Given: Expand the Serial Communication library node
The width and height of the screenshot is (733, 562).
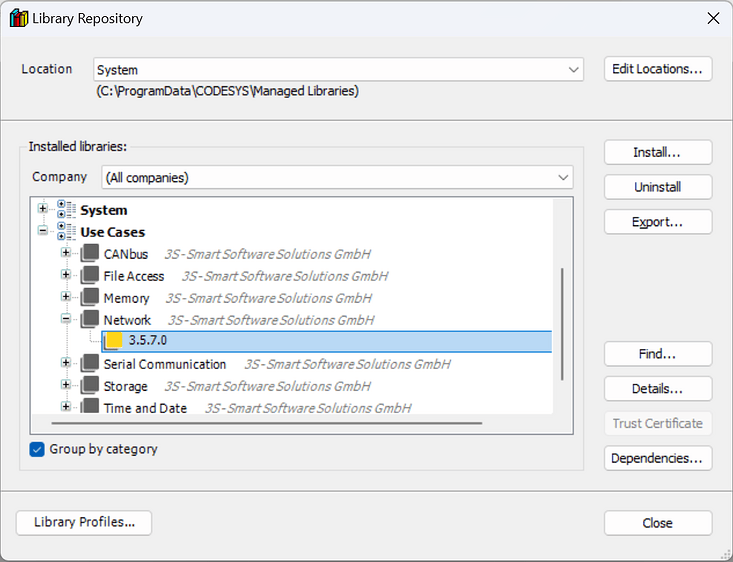Looking at the screenshot, I should coord(66,362).
